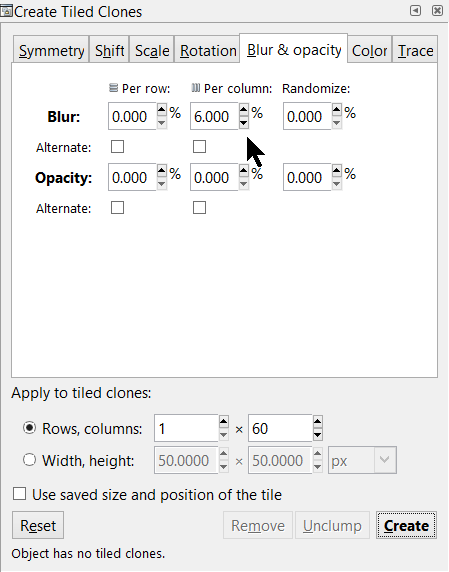Screen dimensions: 449x572
Task: Decrease rows count down arrow
Action: click(x=224, y=435)
